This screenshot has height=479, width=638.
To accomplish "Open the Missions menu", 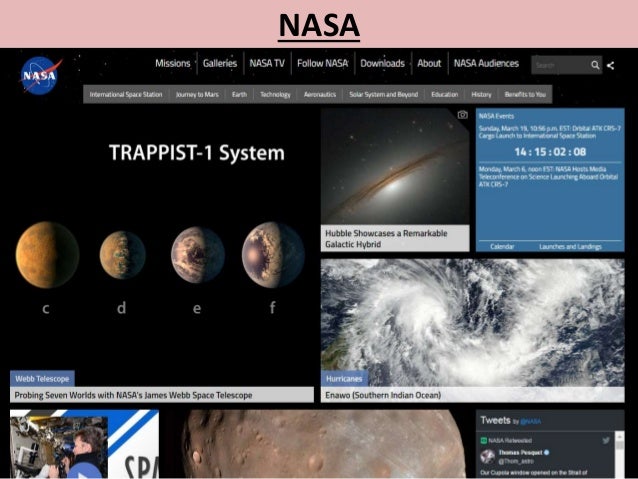I will (x=173, y=63).
